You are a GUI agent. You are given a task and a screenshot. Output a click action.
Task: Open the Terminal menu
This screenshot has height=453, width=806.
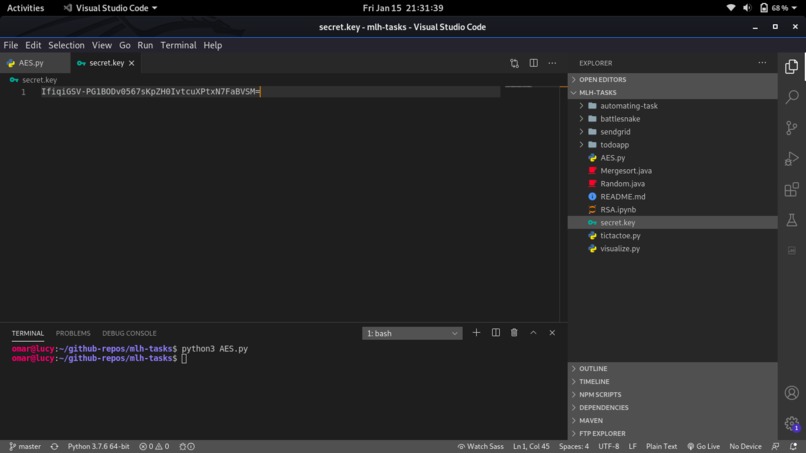coord(178,45)
